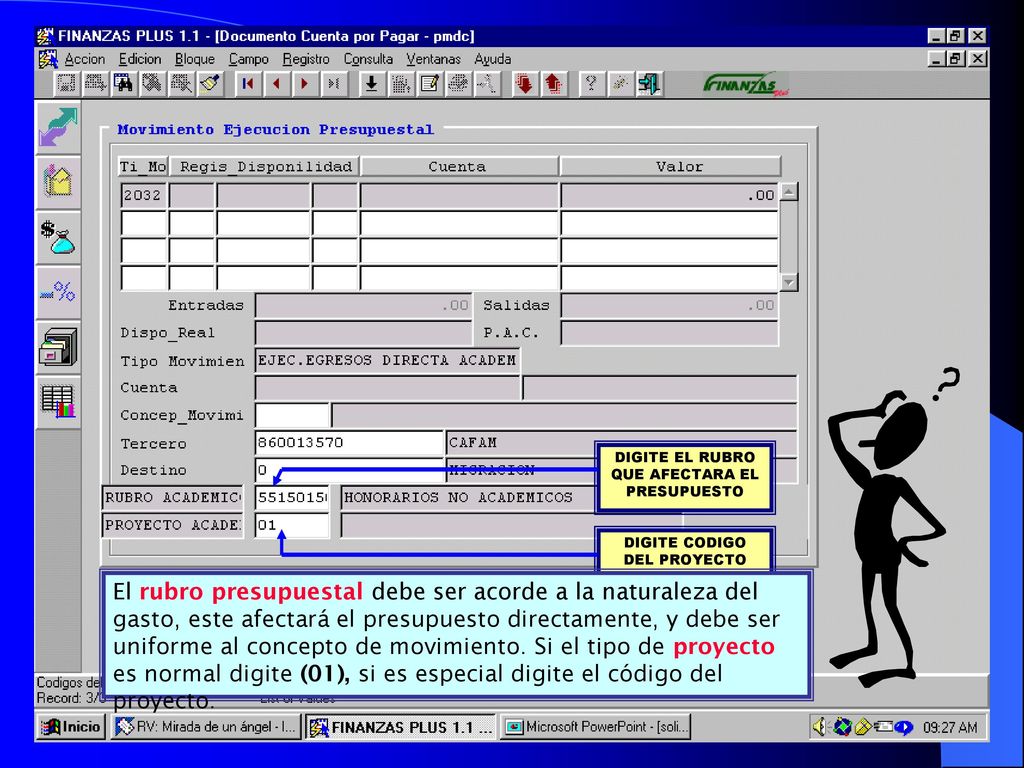
Task: Click the sidebar dollar money bag icon
Action: (58, 237)
